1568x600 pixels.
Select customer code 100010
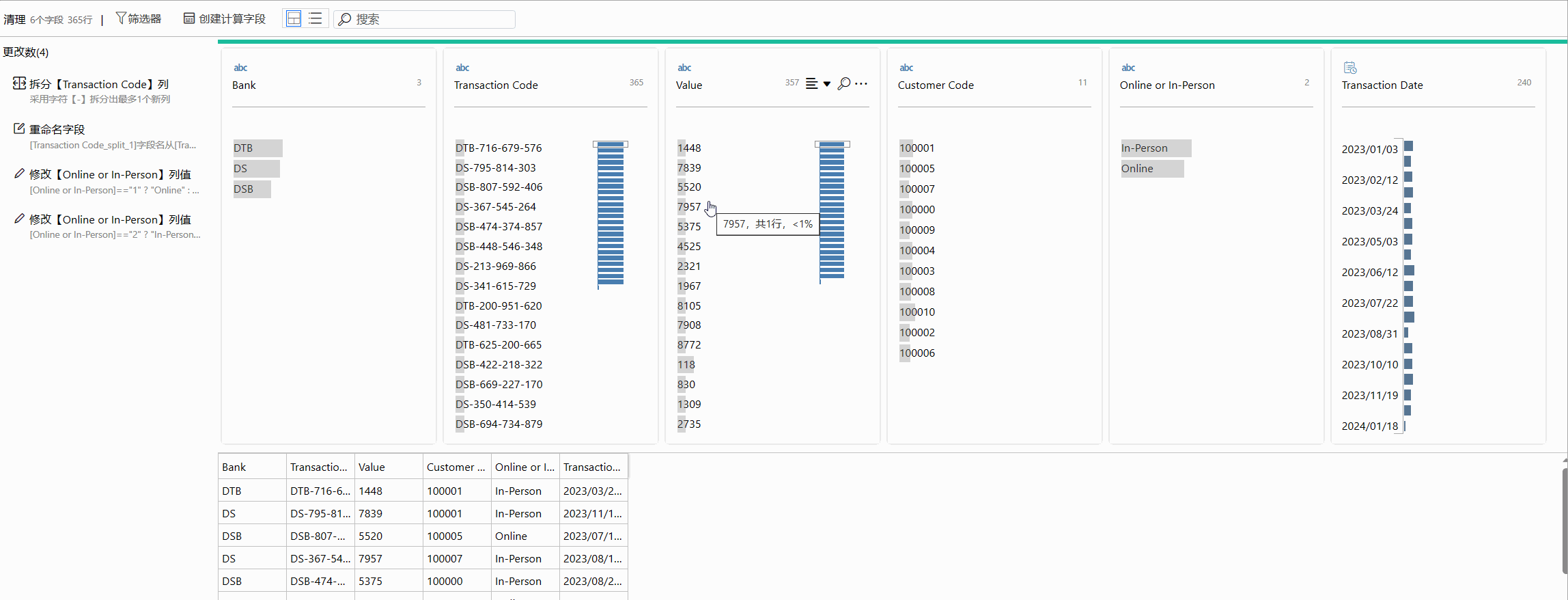pyautogui.click(x=917, y=312)
